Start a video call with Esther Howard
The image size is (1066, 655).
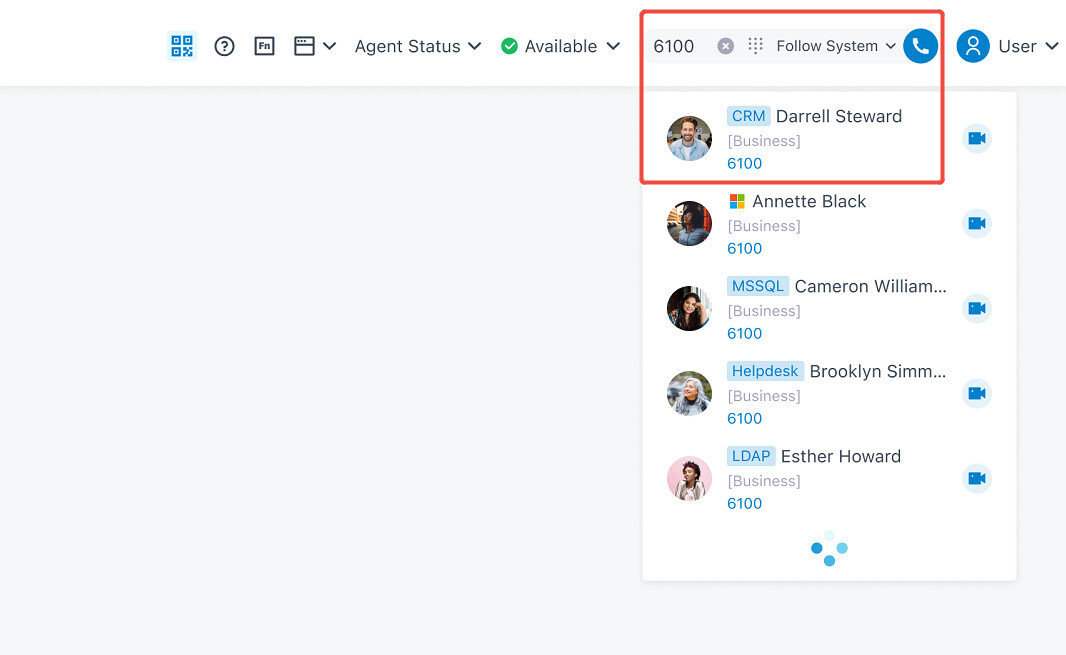977,479
